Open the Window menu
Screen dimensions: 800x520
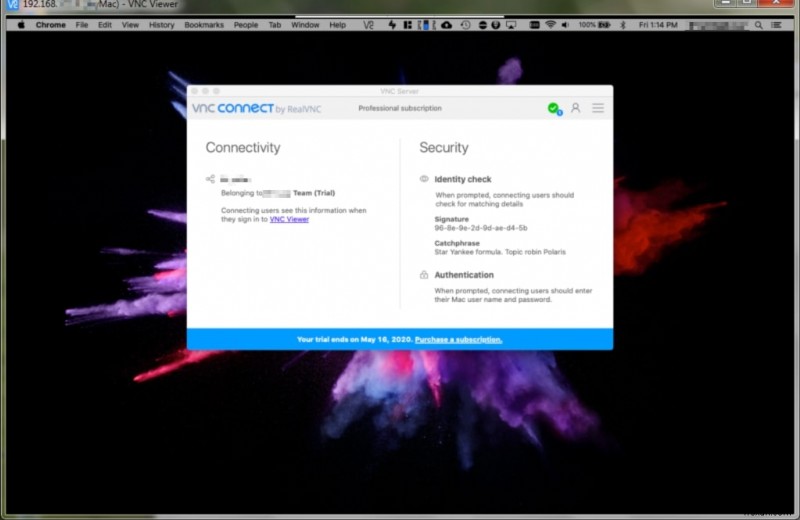pos(305,24)
